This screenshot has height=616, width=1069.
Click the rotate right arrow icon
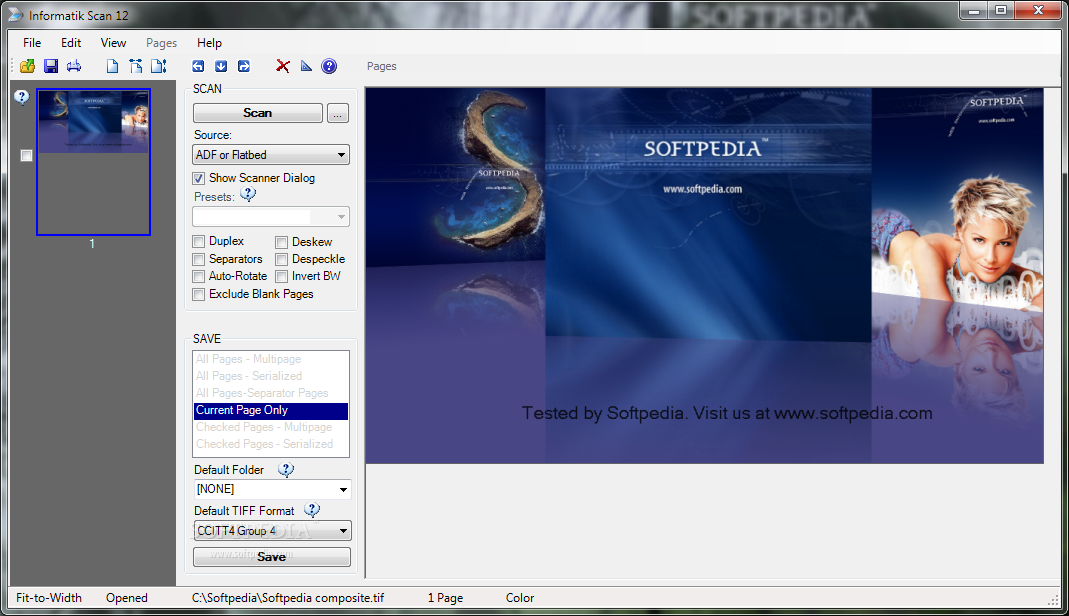click(x=243, y=66)
